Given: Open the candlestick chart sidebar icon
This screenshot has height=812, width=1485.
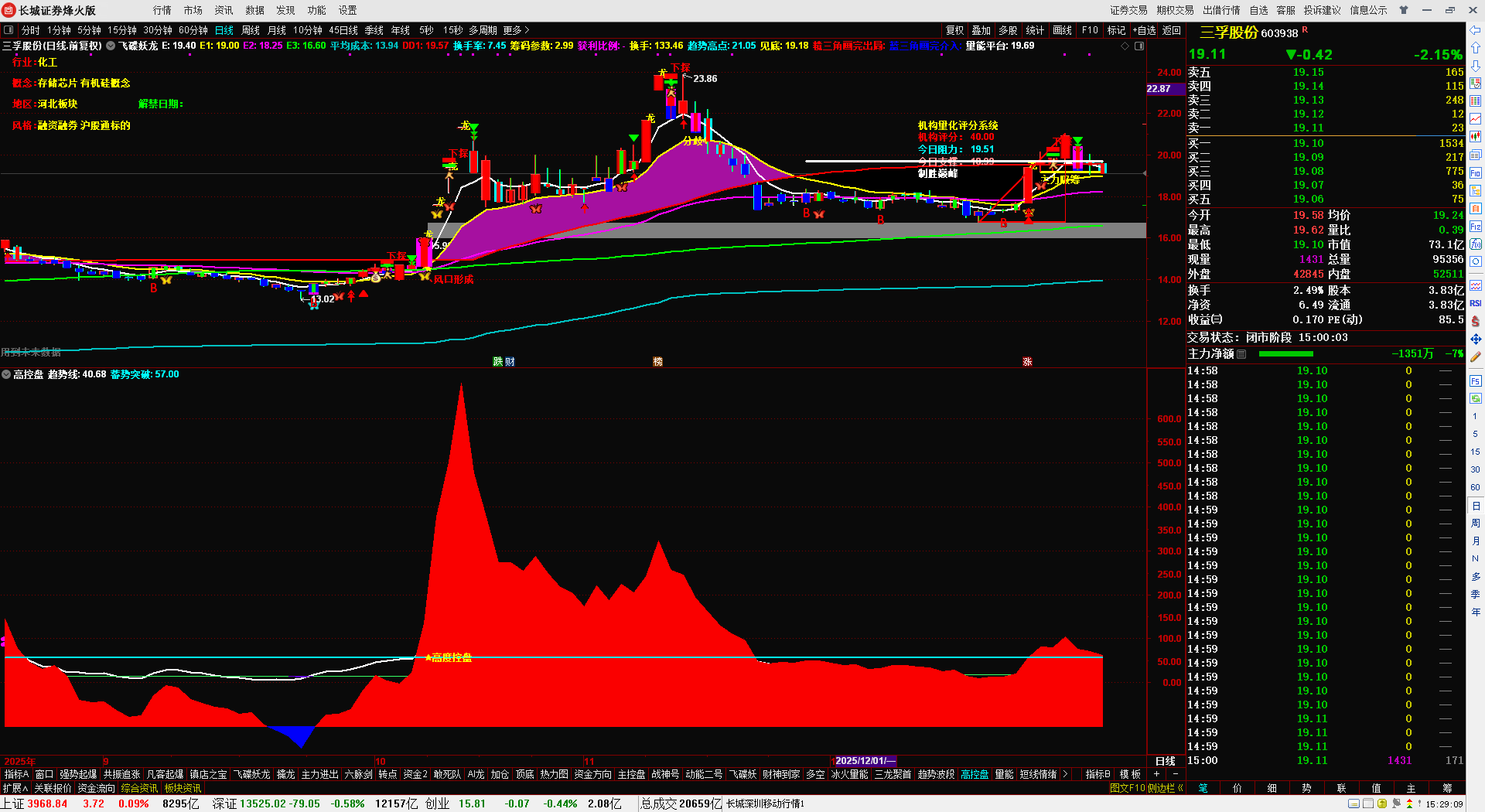Looking at the screenshot, I should click(1475, 136).
